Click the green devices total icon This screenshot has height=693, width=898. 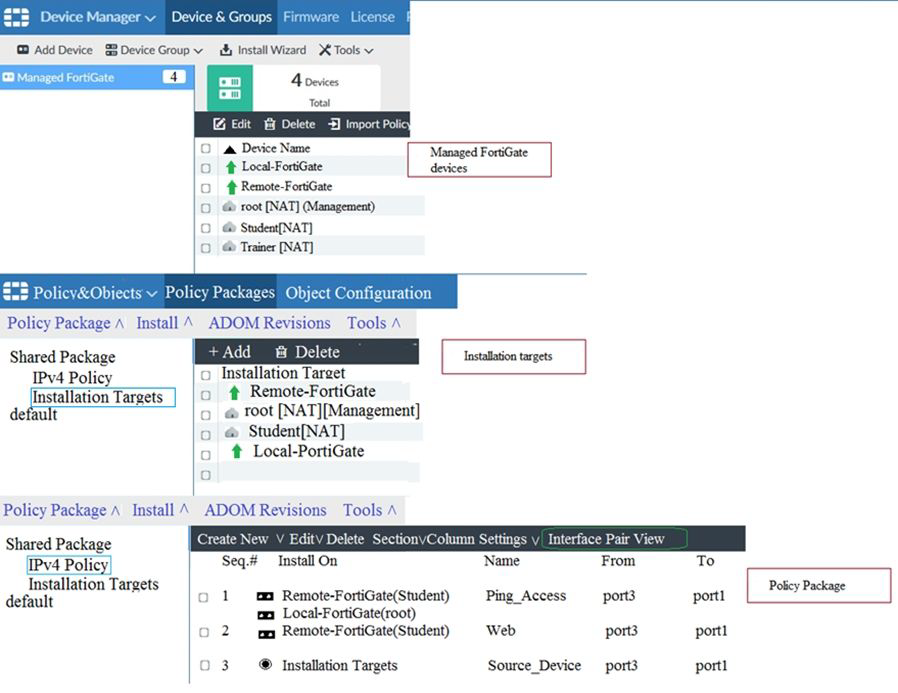click(x=229, y=89)
